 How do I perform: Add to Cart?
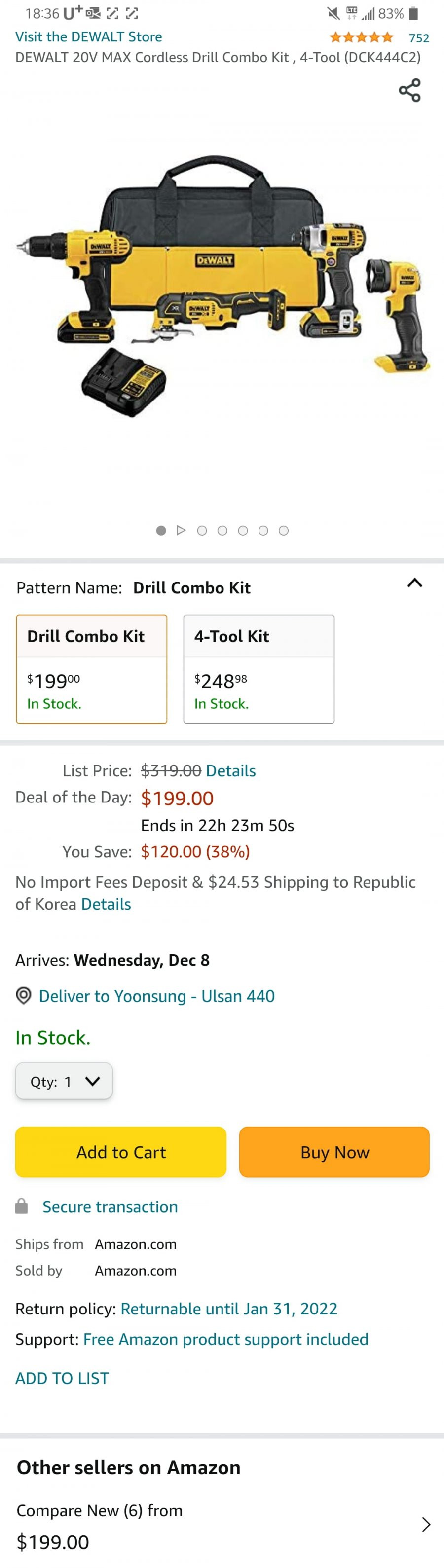(x=120, y=1152)
